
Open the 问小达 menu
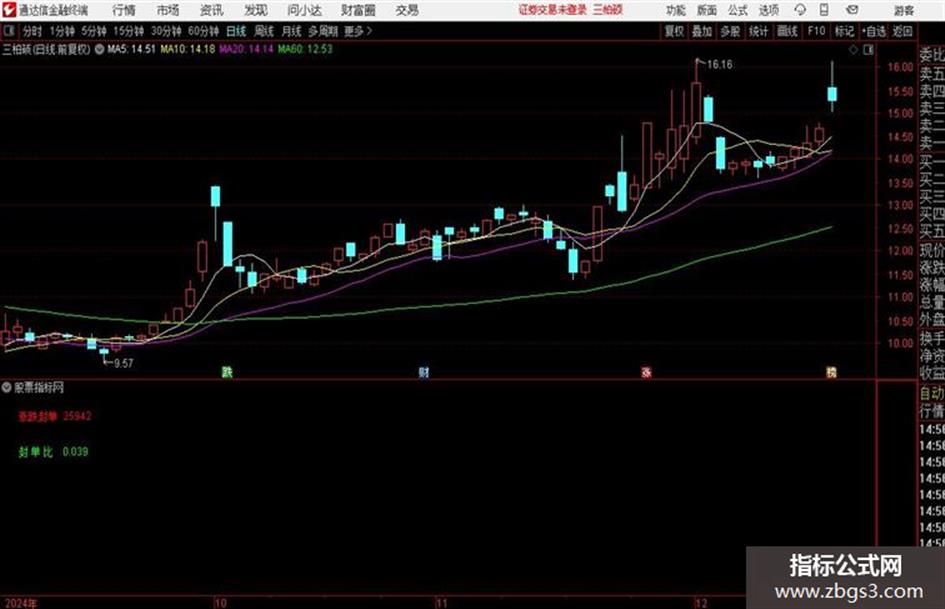304,10
